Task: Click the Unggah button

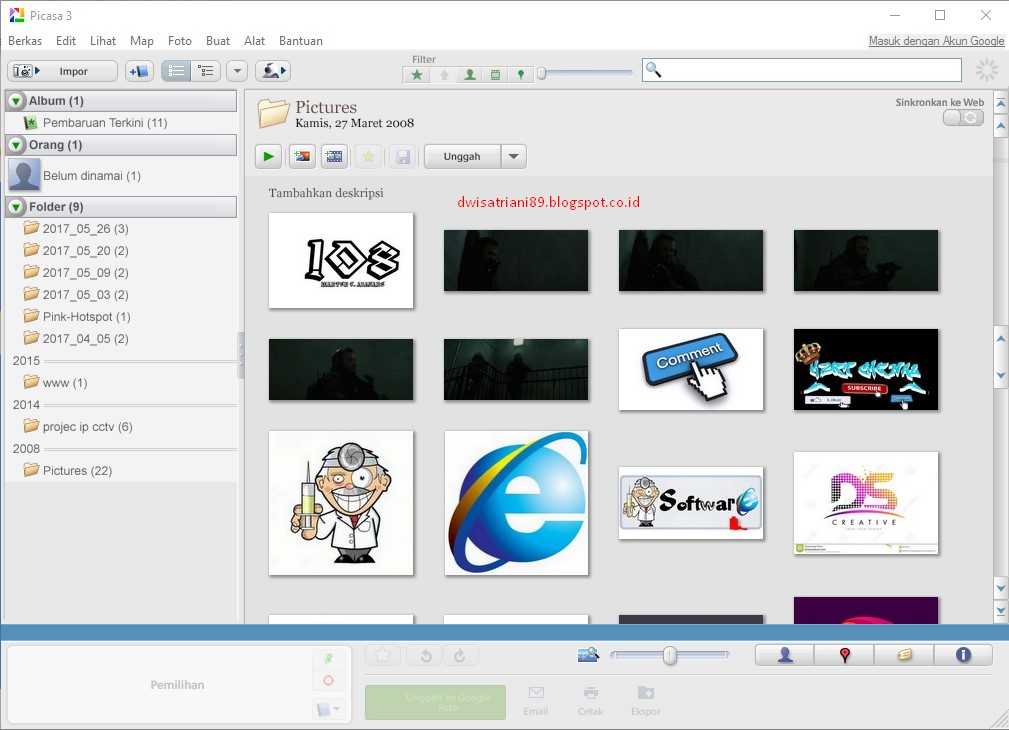Action: pyautogui.click(x=462, y=156)
